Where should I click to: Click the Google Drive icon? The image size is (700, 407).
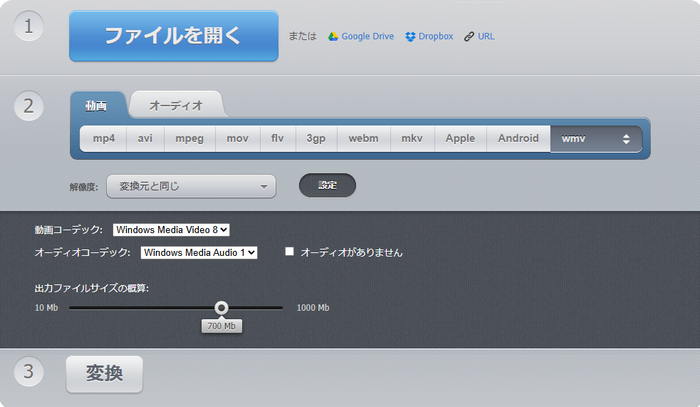(x=333, y=37)
